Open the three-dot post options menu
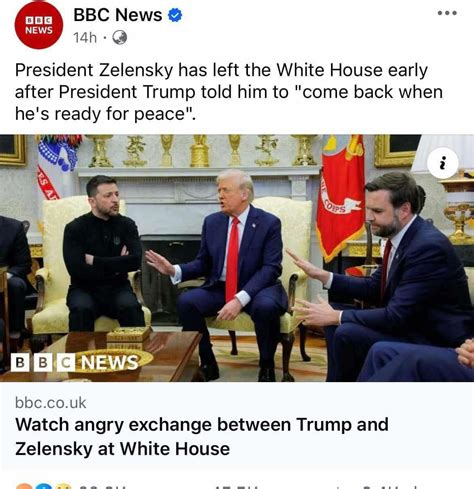Viewport: 474px width, 489px height. pyautogui.click(x=447, y=13)
